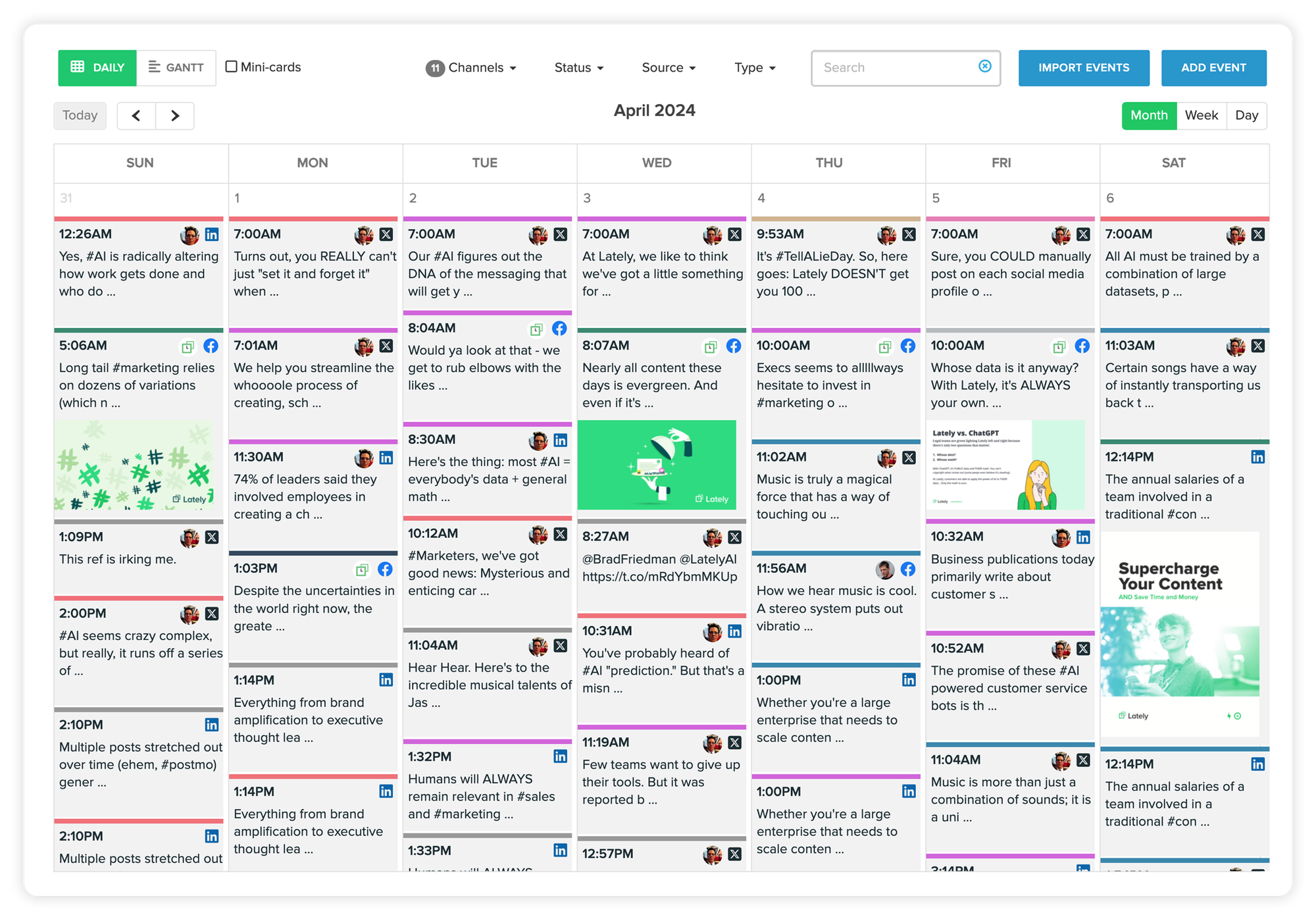Open the Channels filter dropdown

click(x=472, y=68)
